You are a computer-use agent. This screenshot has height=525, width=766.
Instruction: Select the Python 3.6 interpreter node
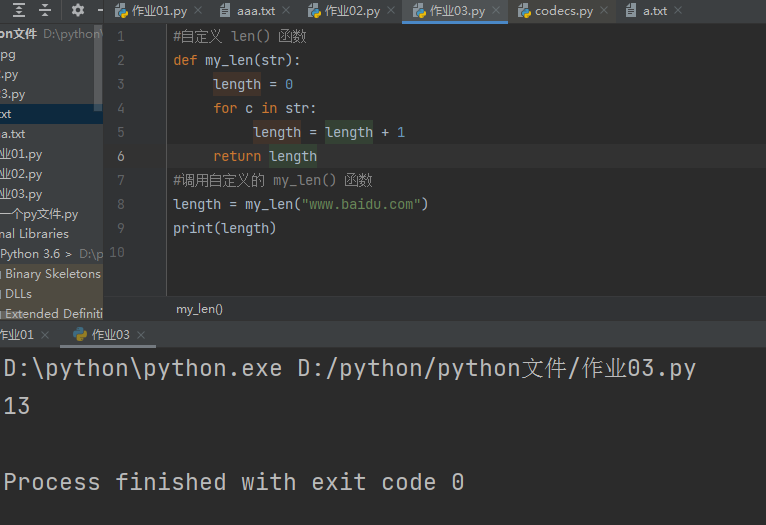click(x=35, y=254)
